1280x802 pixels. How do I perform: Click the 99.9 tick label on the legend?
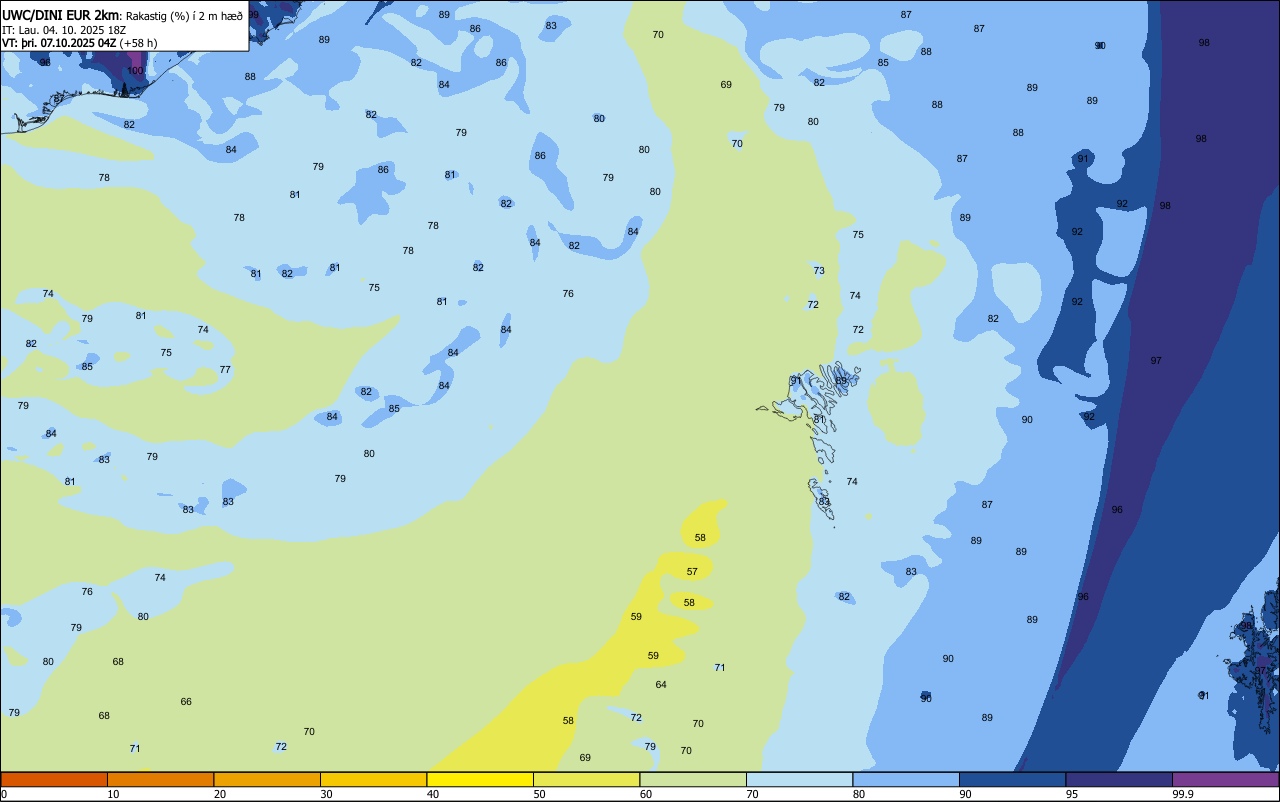pyautogui.click(x=1183, y=794)
